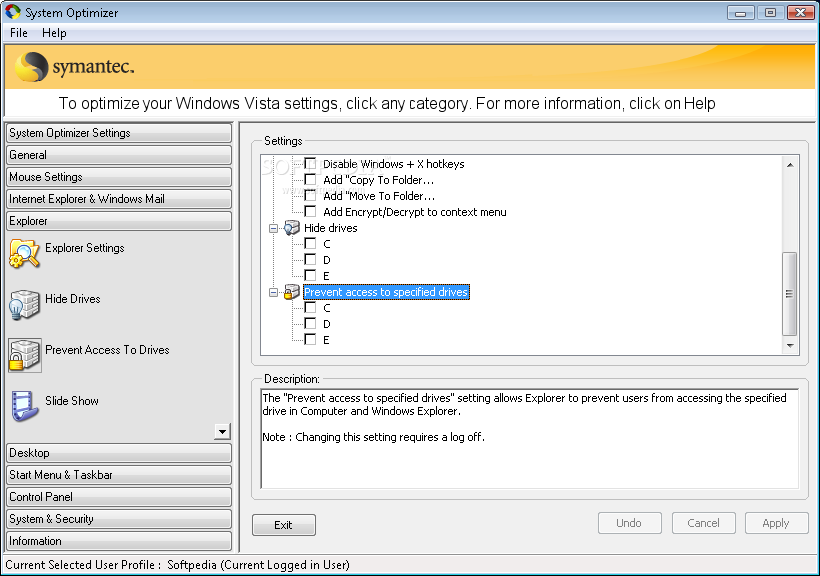This screenshot has width=820, height=576.
Task: Expand the Start Menu & Taskbar category
Action: 118,475
